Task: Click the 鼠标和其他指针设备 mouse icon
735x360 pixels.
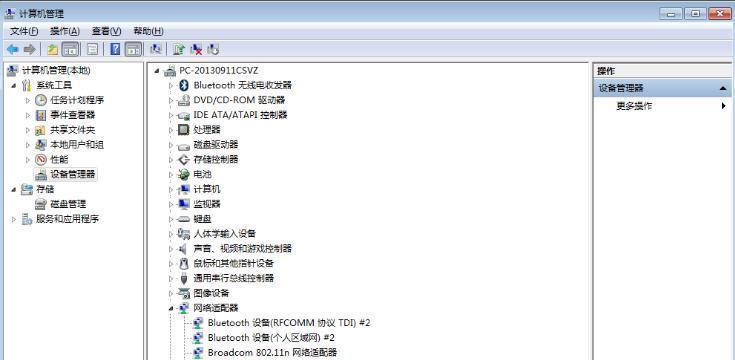Action: (x=184, y=263)
